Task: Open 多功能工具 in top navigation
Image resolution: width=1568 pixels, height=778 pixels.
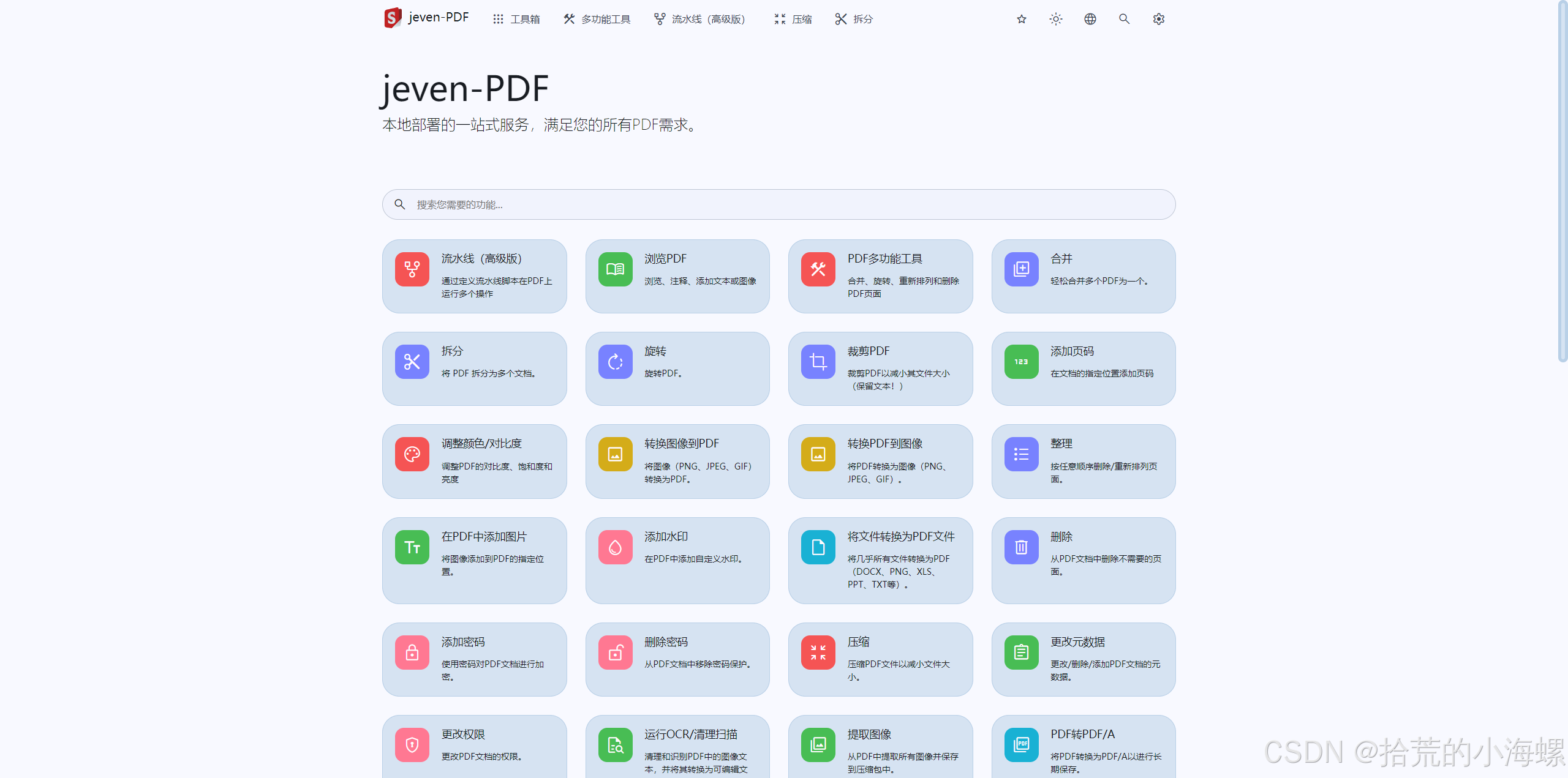Action: click(x=597, y=19)
